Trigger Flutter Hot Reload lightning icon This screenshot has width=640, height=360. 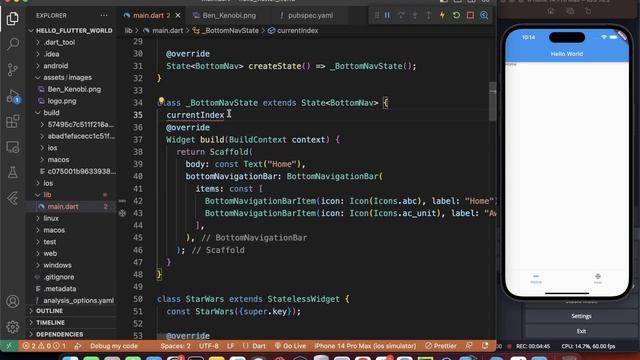pos(442,16)
